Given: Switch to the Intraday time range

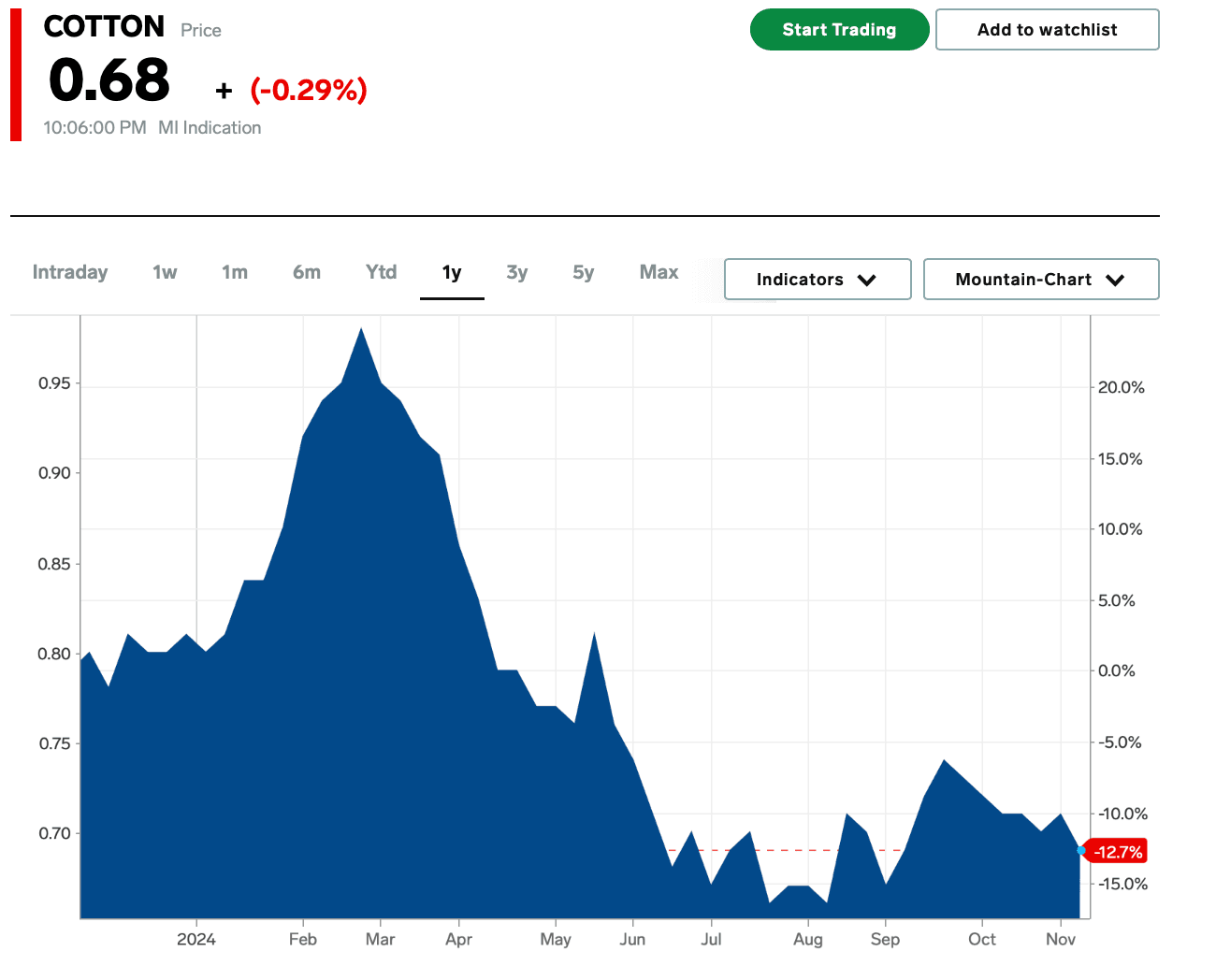Looking at the screenshot, I should click(70, 272).
